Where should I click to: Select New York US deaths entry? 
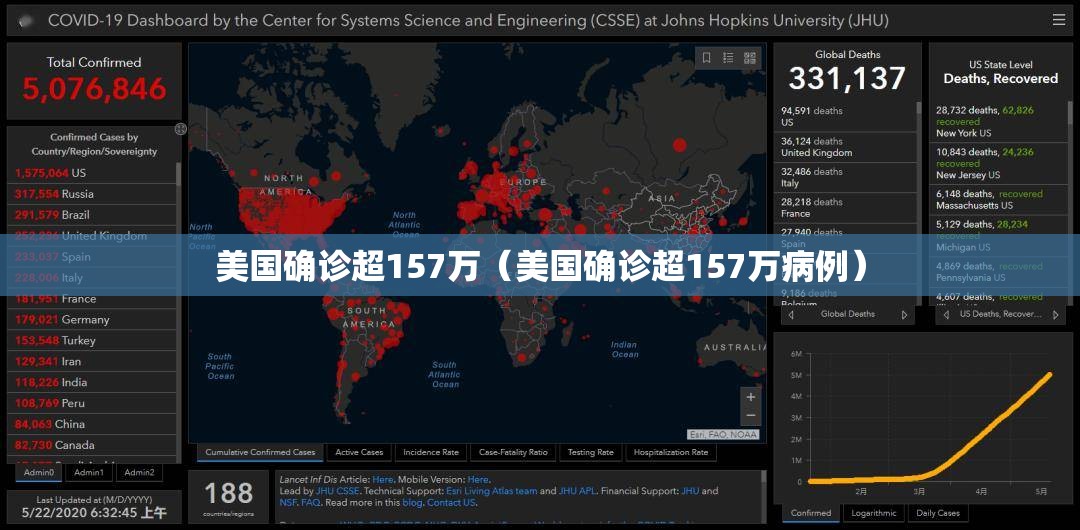(999, 121)
